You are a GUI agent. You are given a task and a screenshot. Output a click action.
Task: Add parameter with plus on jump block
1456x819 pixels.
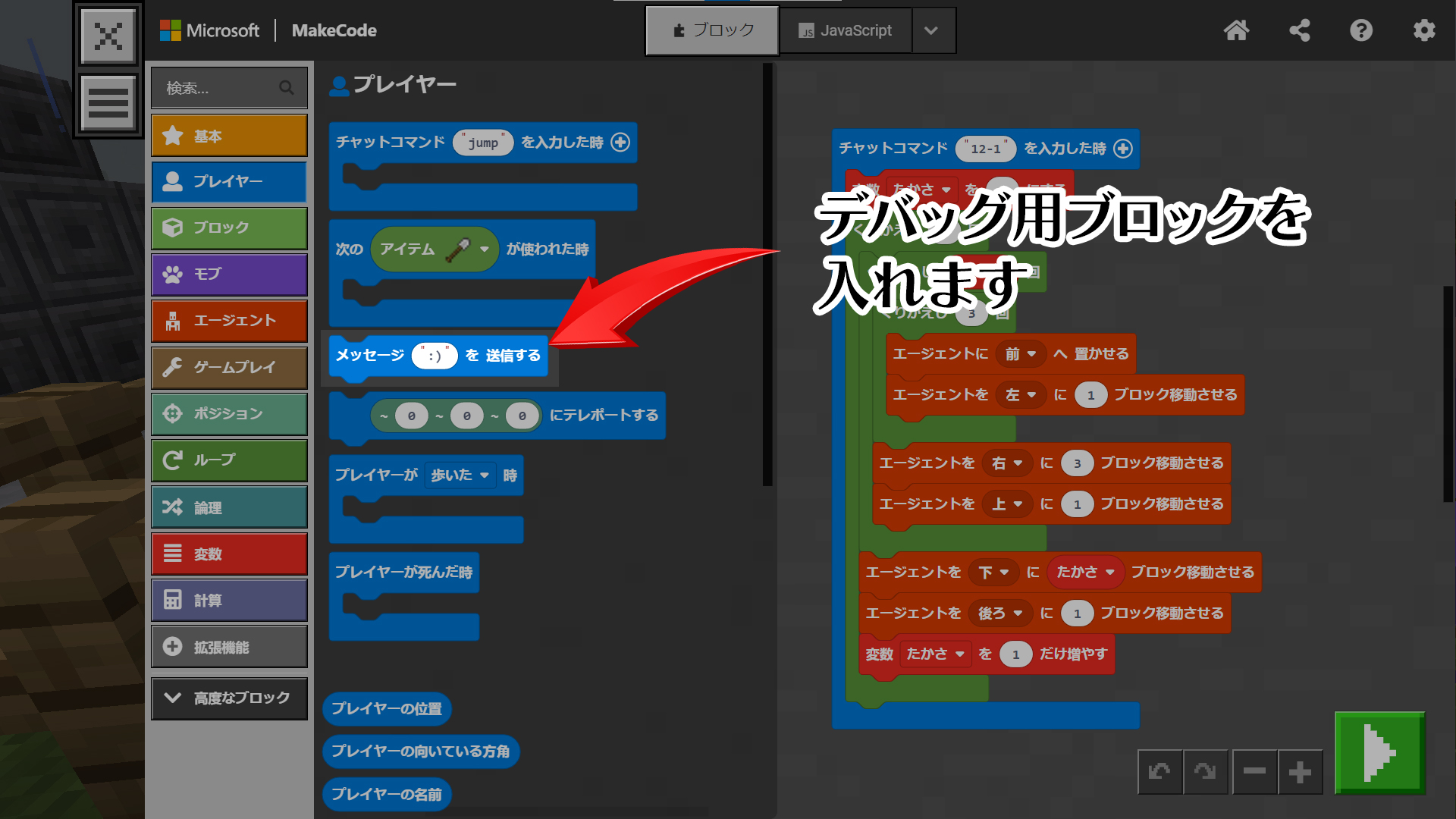pos(620,143)
